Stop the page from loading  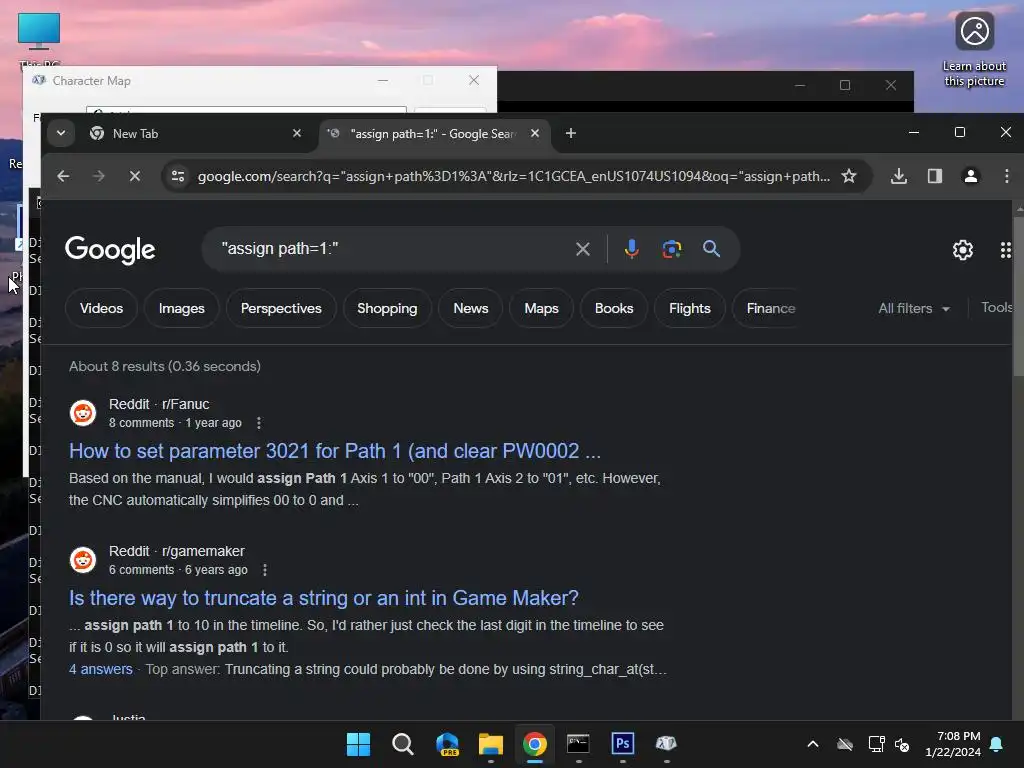point(135,176)
